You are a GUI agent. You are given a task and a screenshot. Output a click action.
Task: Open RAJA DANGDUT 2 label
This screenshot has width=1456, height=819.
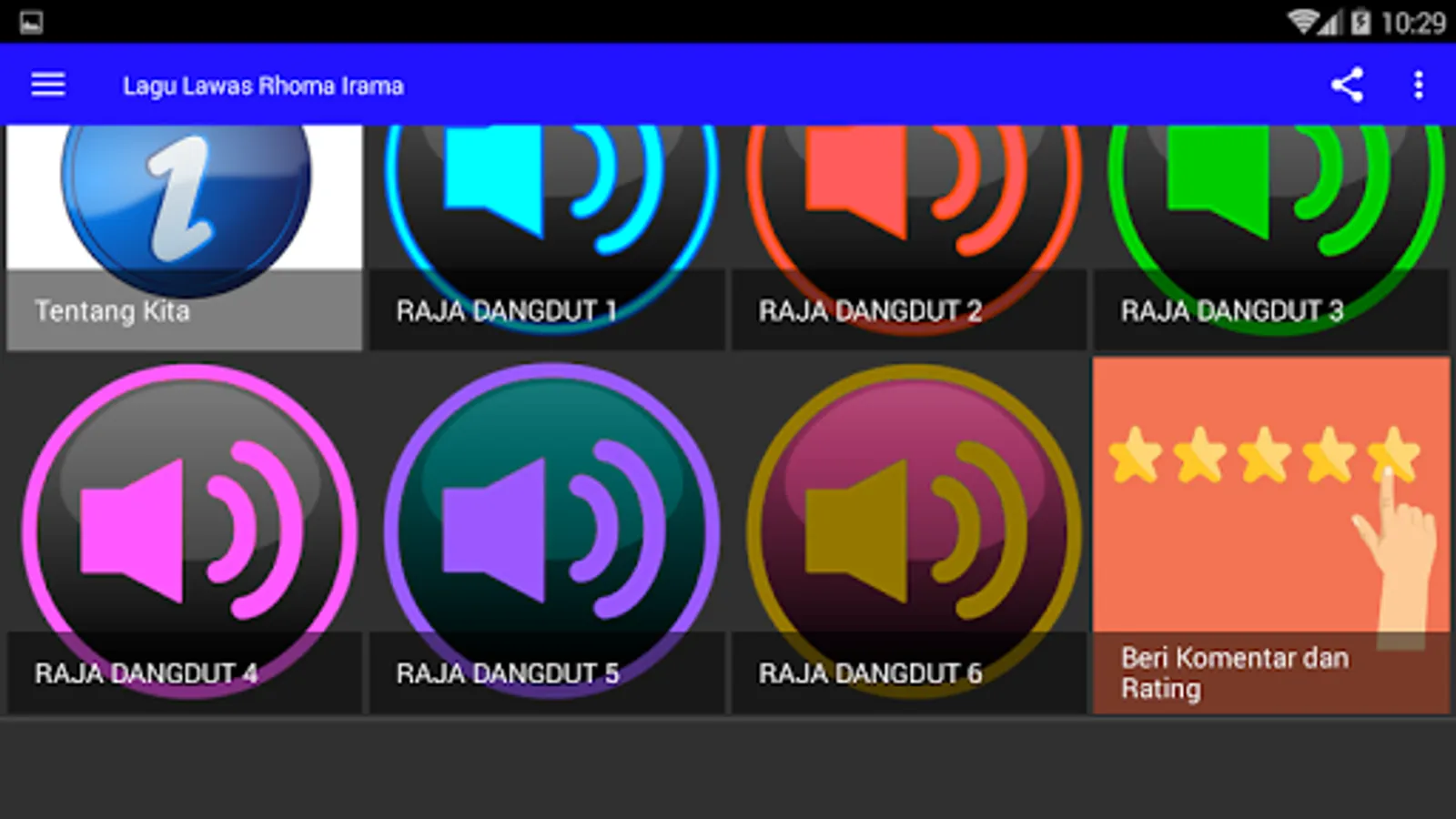(870, 311)
